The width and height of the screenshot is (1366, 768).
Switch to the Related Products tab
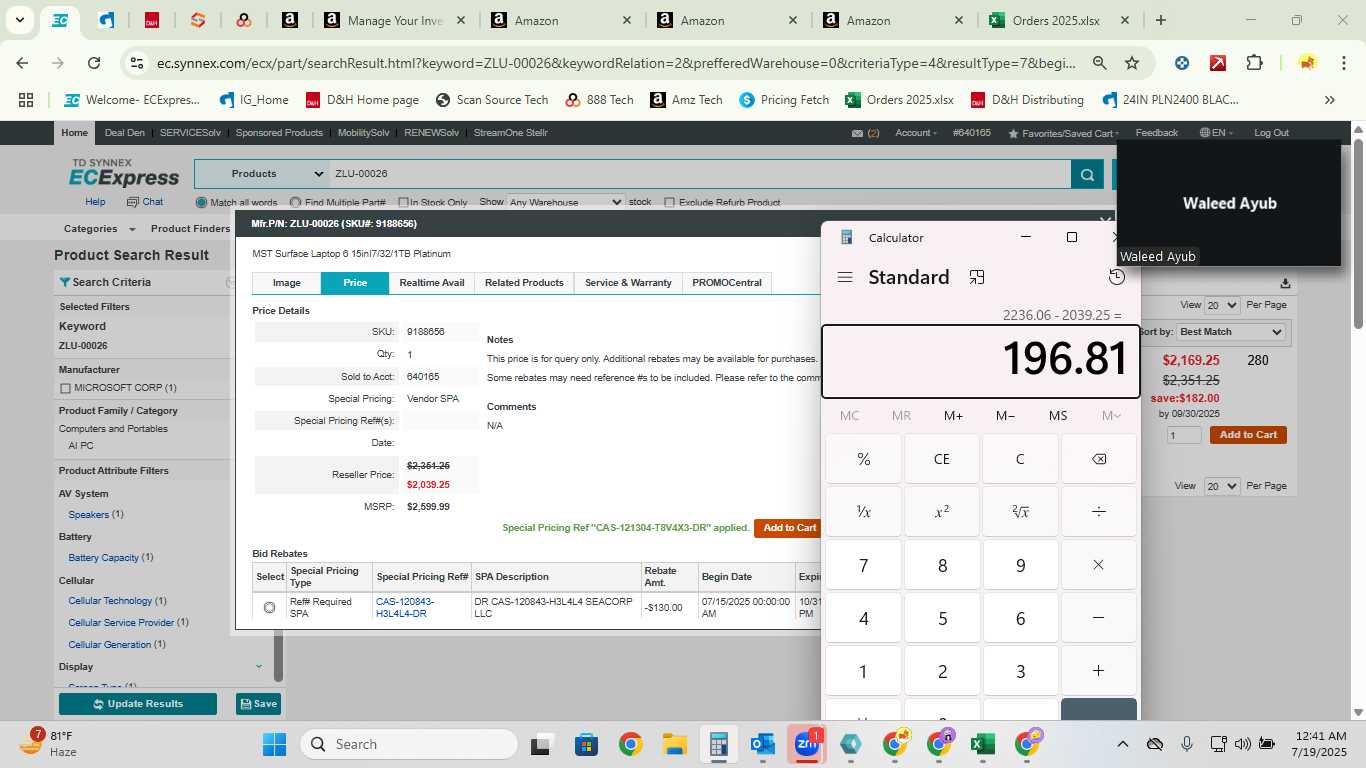coord(524,283)
